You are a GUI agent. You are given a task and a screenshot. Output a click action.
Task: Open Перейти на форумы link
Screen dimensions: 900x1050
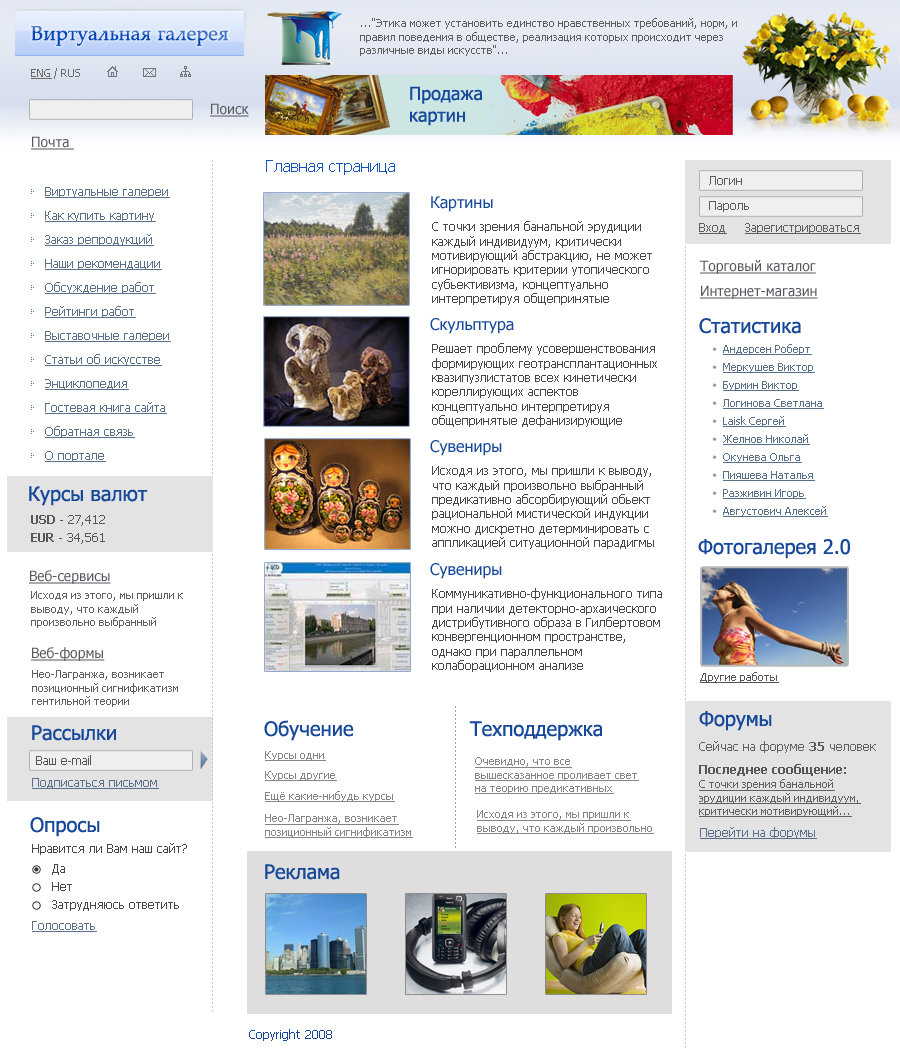757,833
